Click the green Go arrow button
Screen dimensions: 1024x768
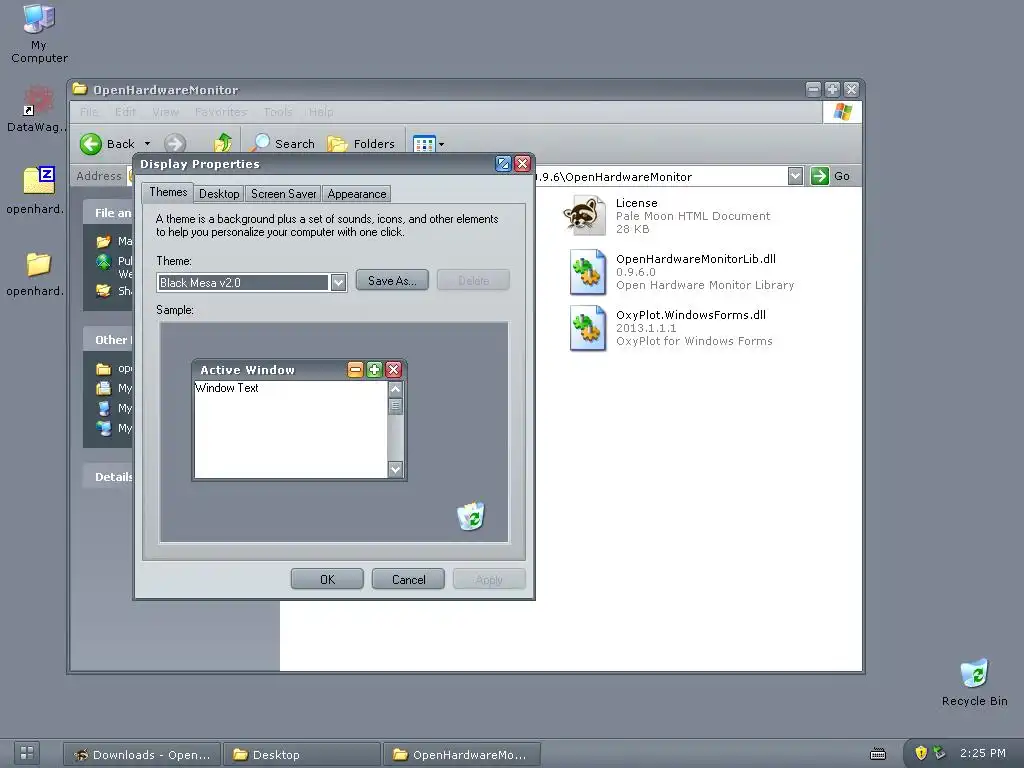pyautogui.click(x=820, y=176)
